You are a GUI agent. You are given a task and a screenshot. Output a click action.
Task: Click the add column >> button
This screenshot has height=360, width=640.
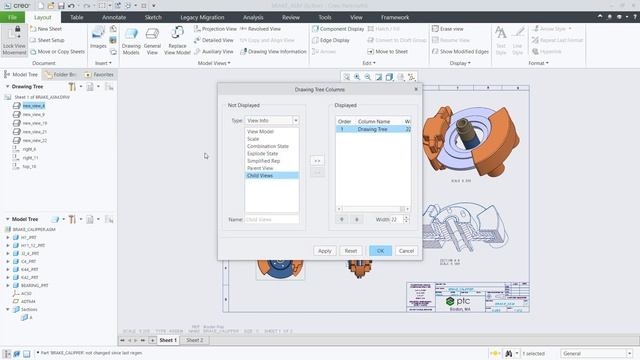pos(317,161)
